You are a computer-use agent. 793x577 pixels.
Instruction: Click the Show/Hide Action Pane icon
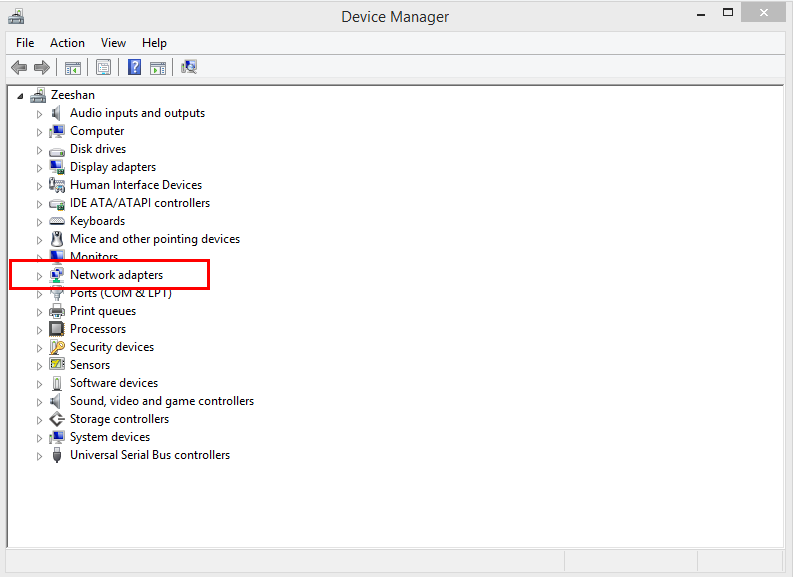158,67
